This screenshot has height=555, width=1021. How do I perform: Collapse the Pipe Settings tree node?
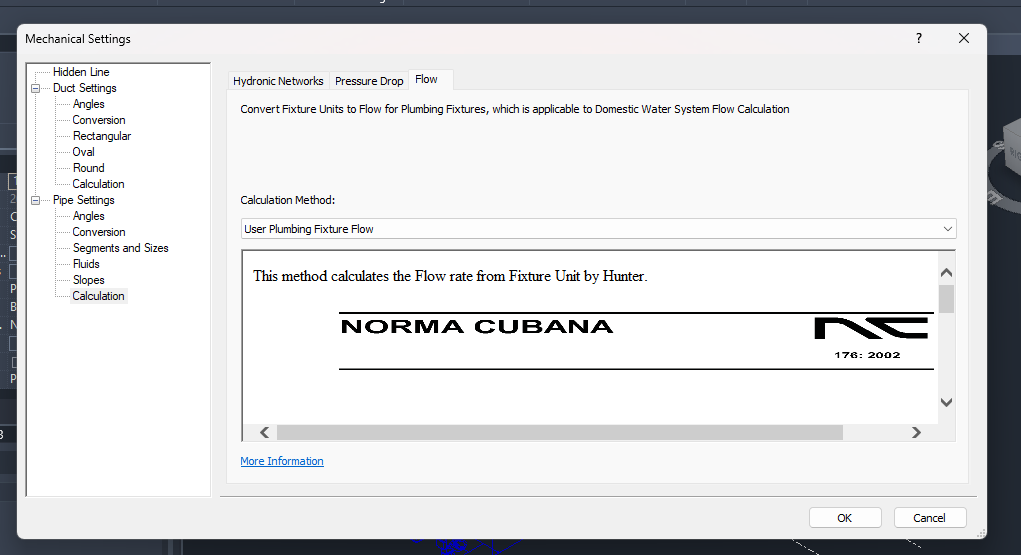36,200
